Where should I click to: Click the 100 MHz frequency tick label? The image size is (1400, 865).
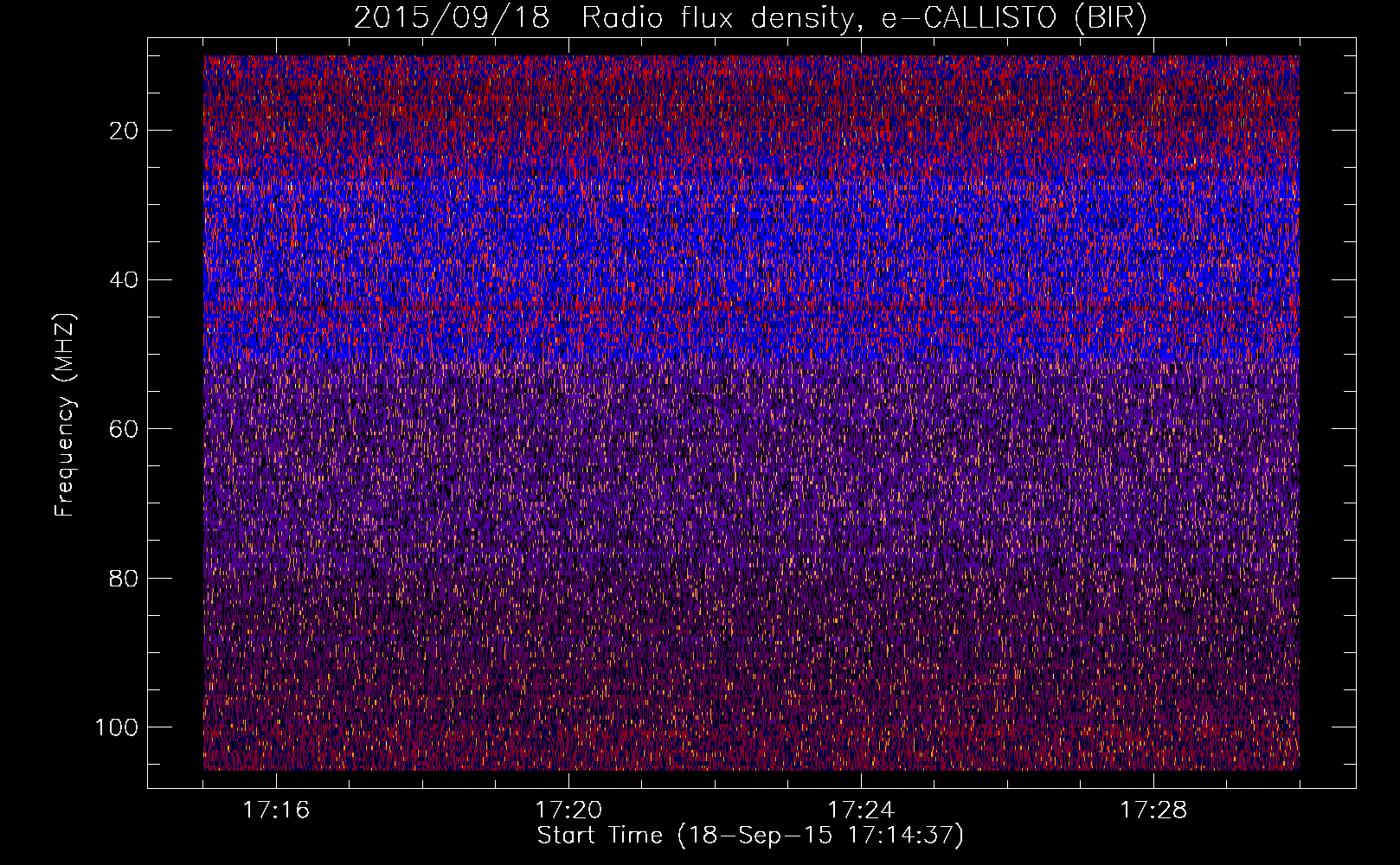(117, 727)
